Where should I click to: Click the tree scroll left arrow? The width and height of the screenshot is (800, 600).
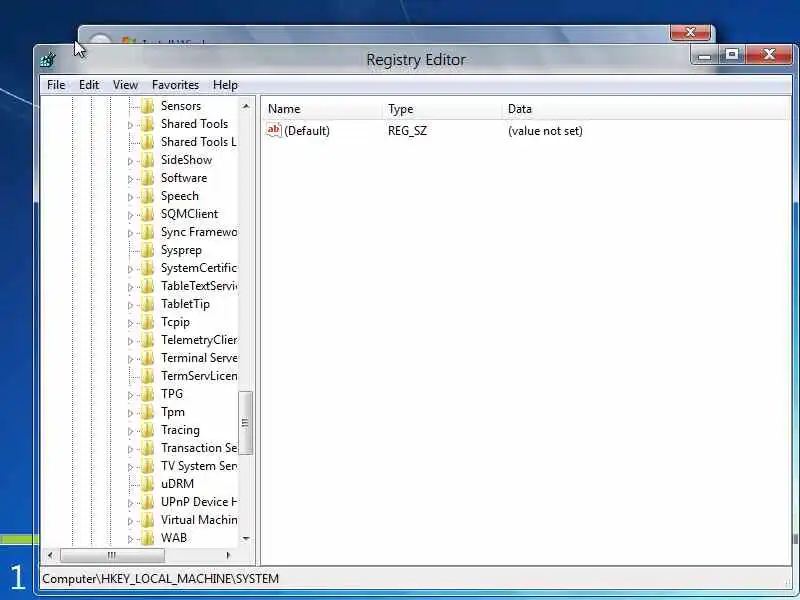[50, 555]
